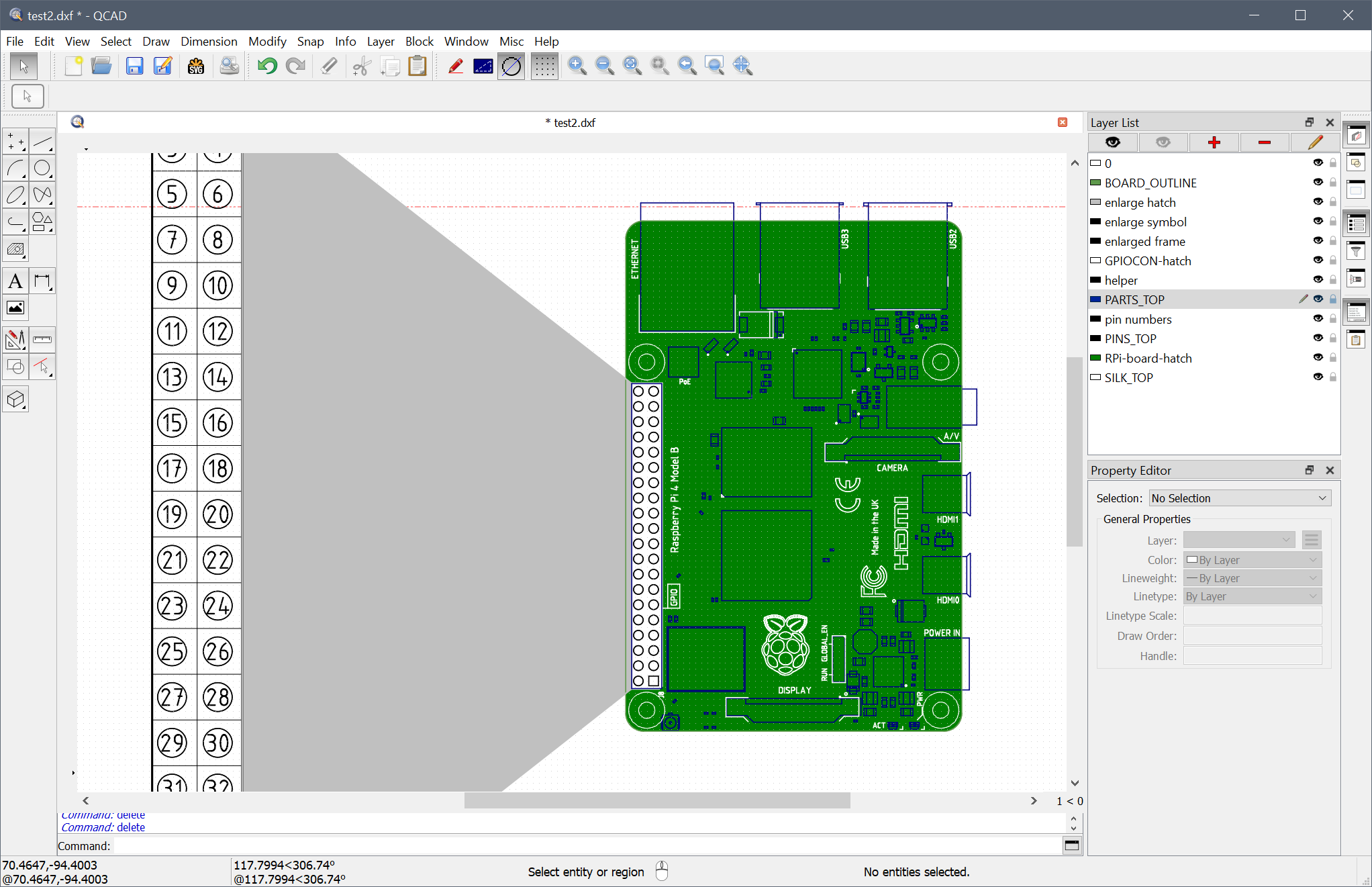Click the Undo arrow icon
The image size is (1372, 887).
(267, 66)
